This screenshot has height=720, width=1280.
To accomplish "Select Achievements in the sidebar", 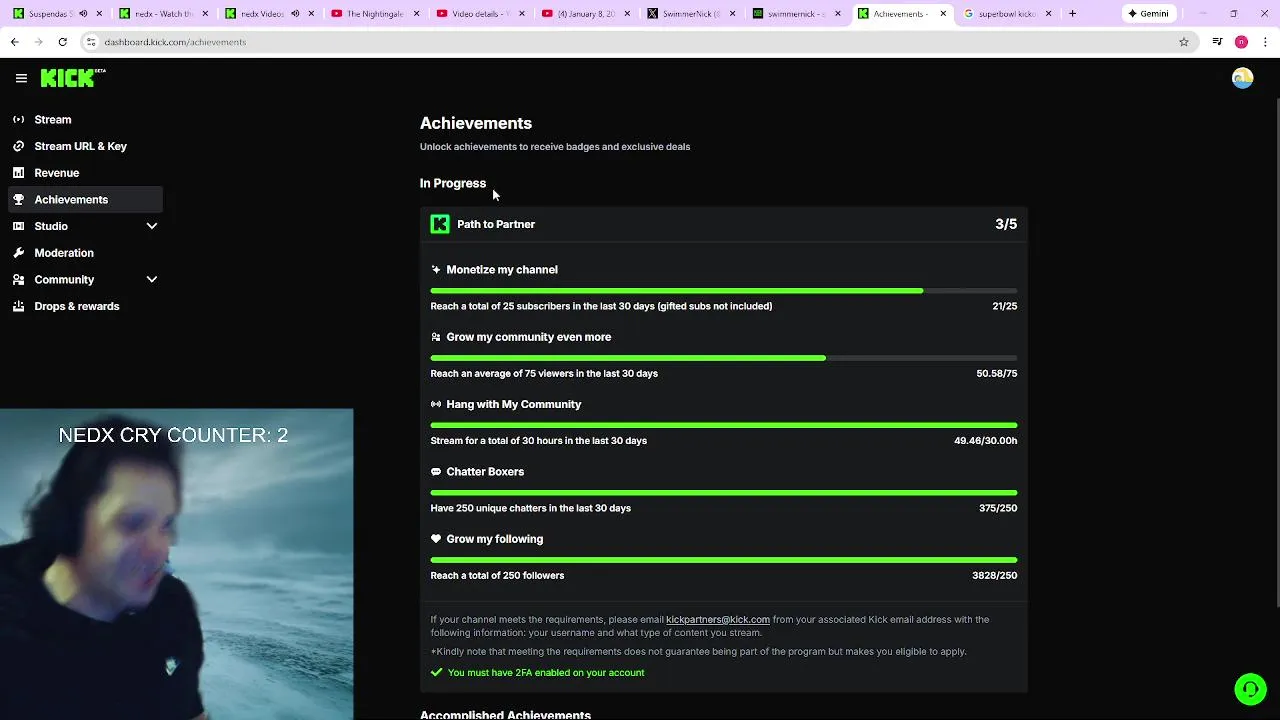I will (85, 199).
